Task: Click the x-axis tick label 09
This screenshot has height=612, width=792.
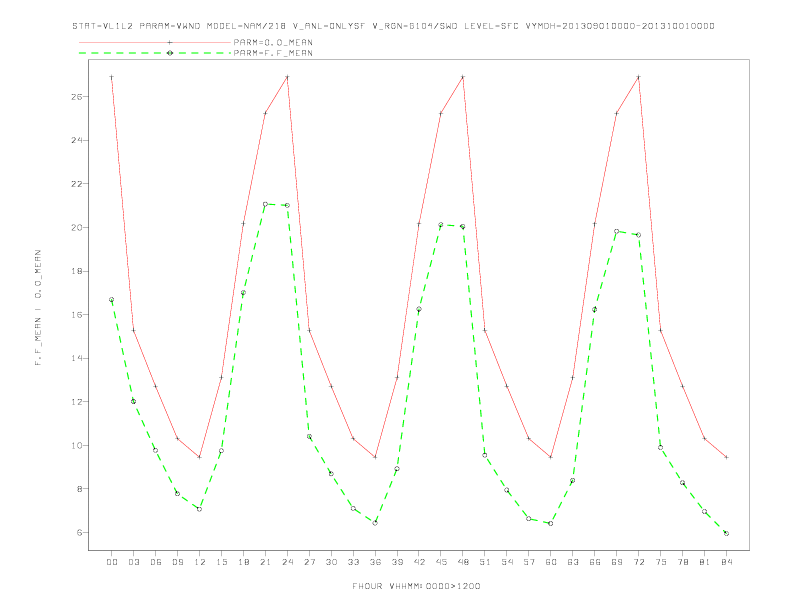Action: click(x=177, y=562)
